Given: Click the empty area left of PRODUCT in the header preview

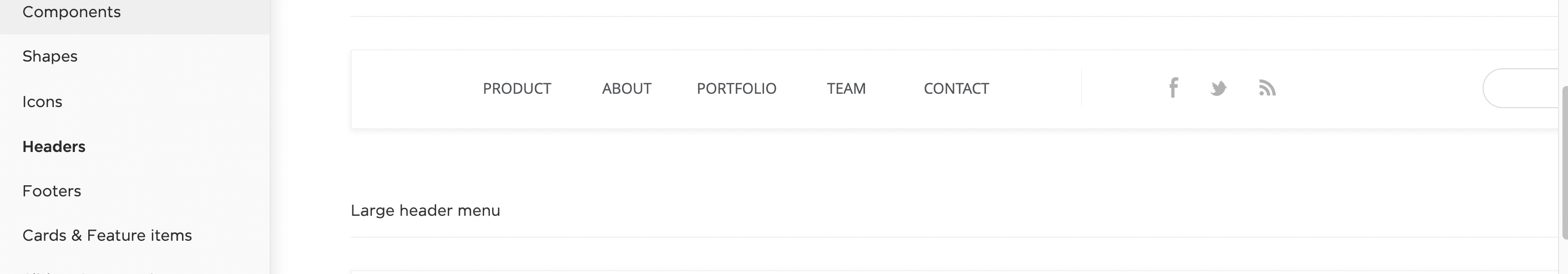Looking at the screenshot, I should (414, 89).
